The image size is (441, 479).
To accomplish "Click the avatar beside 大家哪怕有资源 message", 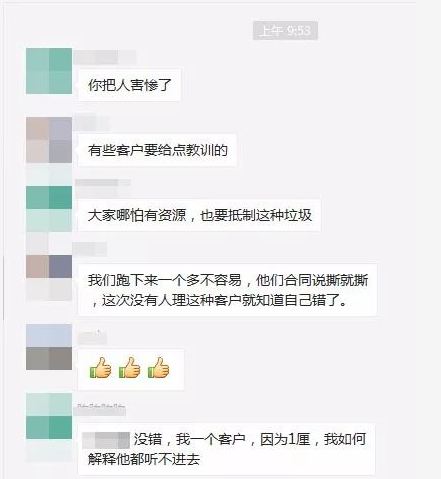I will pos(49,209).
